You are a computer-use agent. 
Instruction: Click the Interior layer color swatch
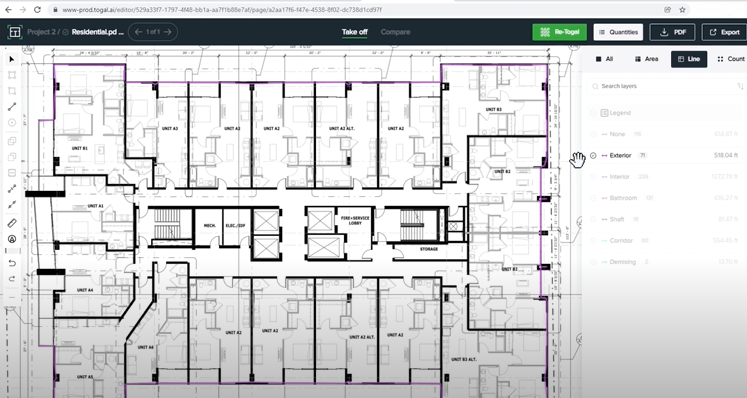605,177
